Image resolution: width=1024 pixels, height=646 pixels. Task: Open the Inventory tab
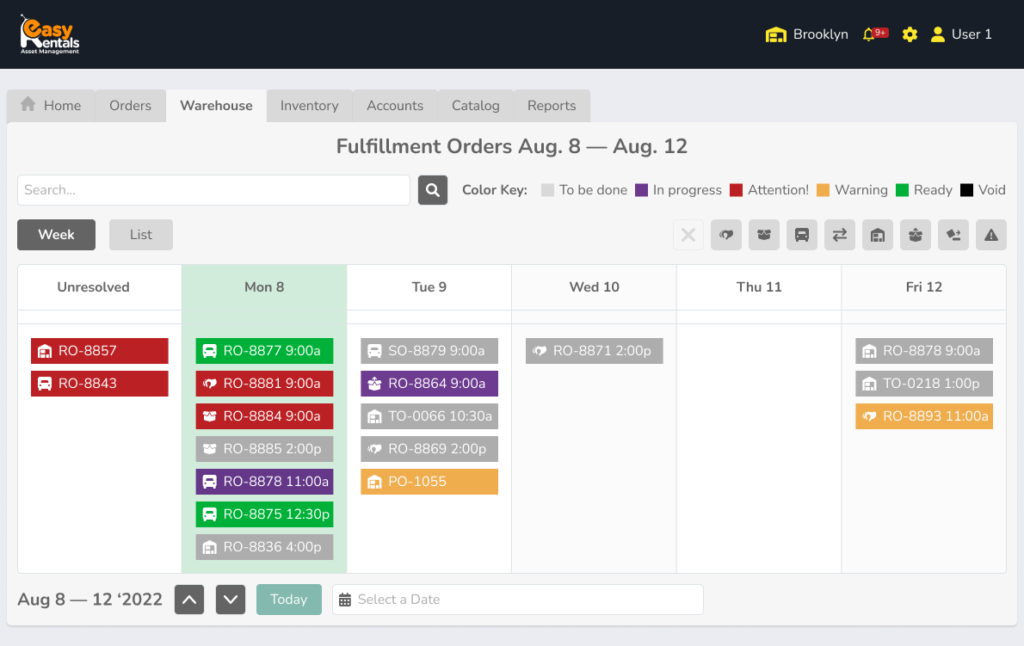point(309,106)
